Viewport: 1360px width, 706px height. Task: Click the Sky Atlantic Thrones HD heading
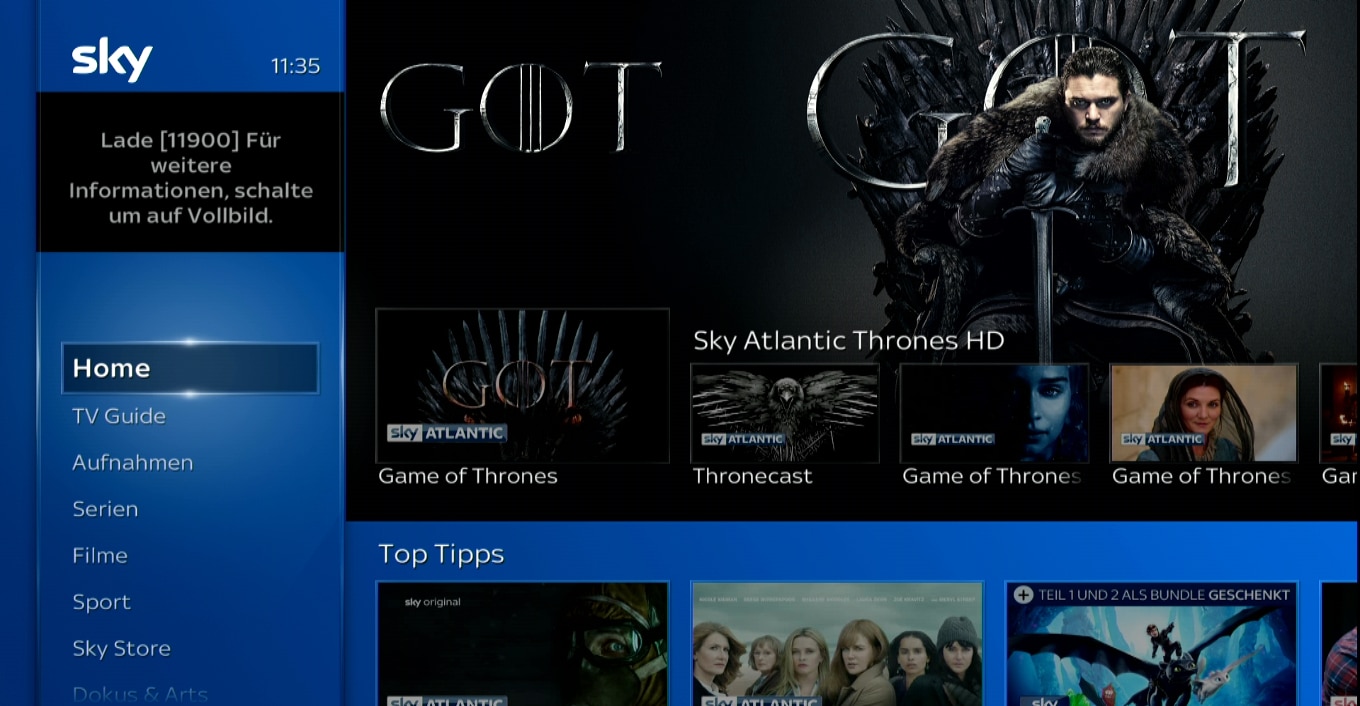point(849,341)
